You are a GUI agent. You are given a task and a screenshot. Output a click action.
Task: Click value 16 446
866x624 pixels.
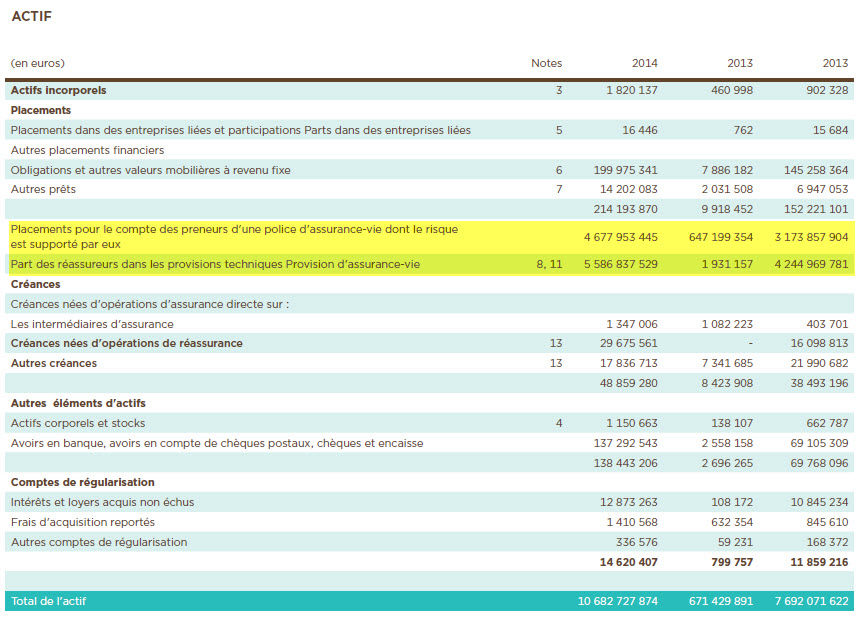click(x=640, y=130)
